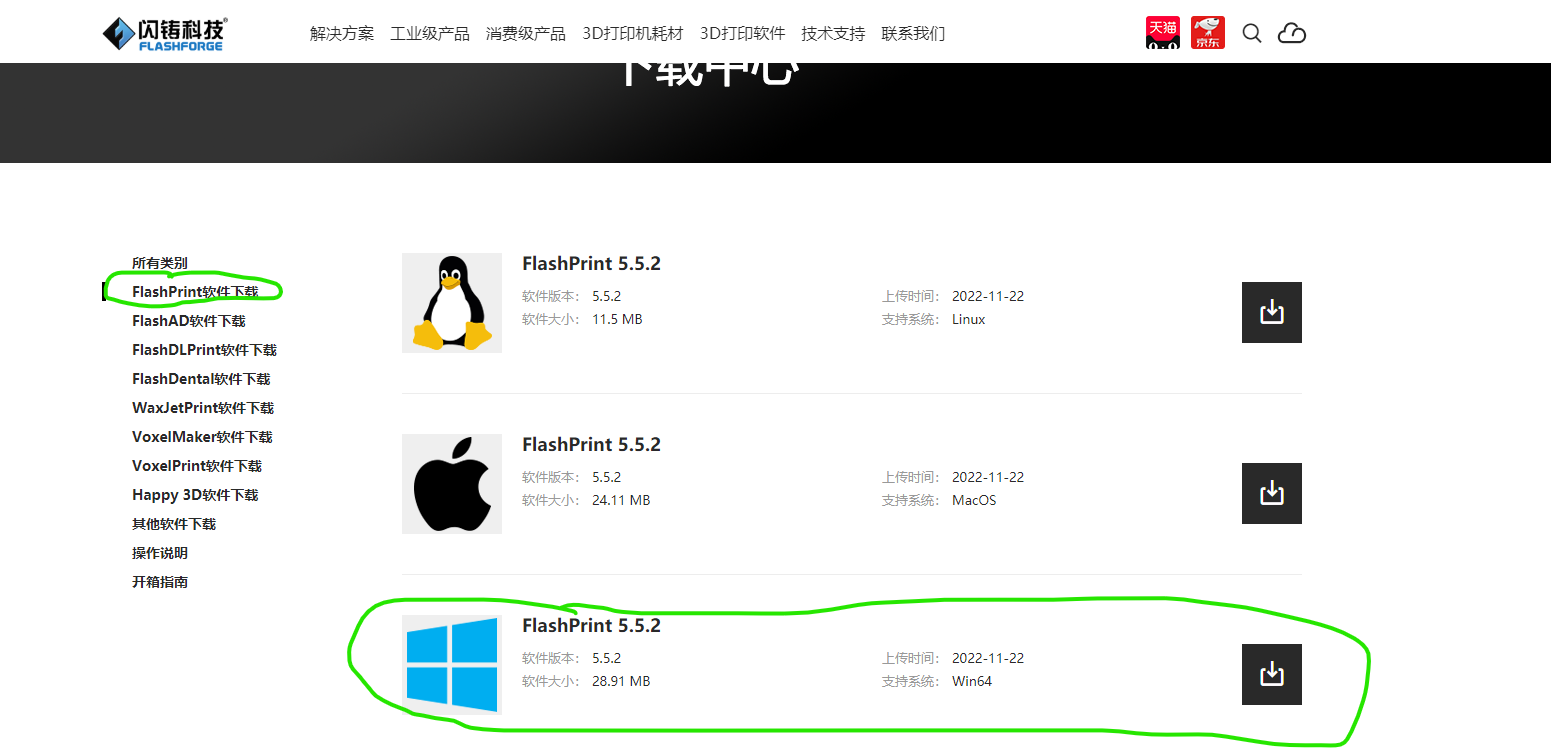The height and width of the screenshot is (755, 1551).
Task: Open 开箱指南 category
Action: click(160, 582)
